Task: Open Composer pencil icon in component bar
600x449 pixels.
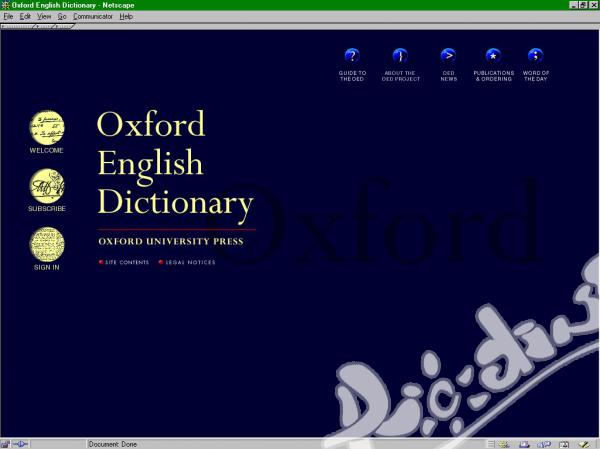Action: (585, 444)
